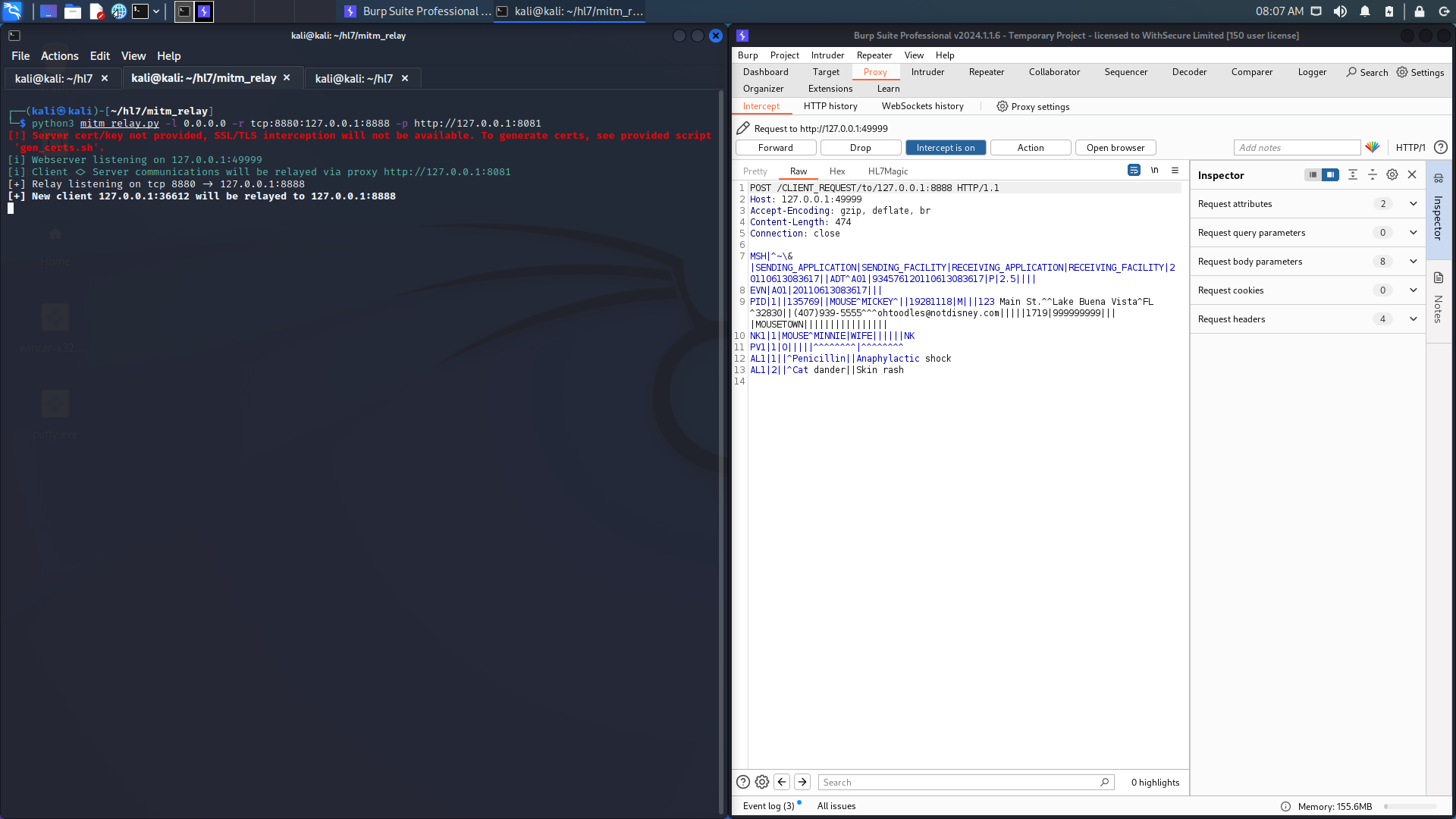Viewport: 1456px width, 819px height.
Task: Expand Request body parameters
Action: (x=1413, y=261)
